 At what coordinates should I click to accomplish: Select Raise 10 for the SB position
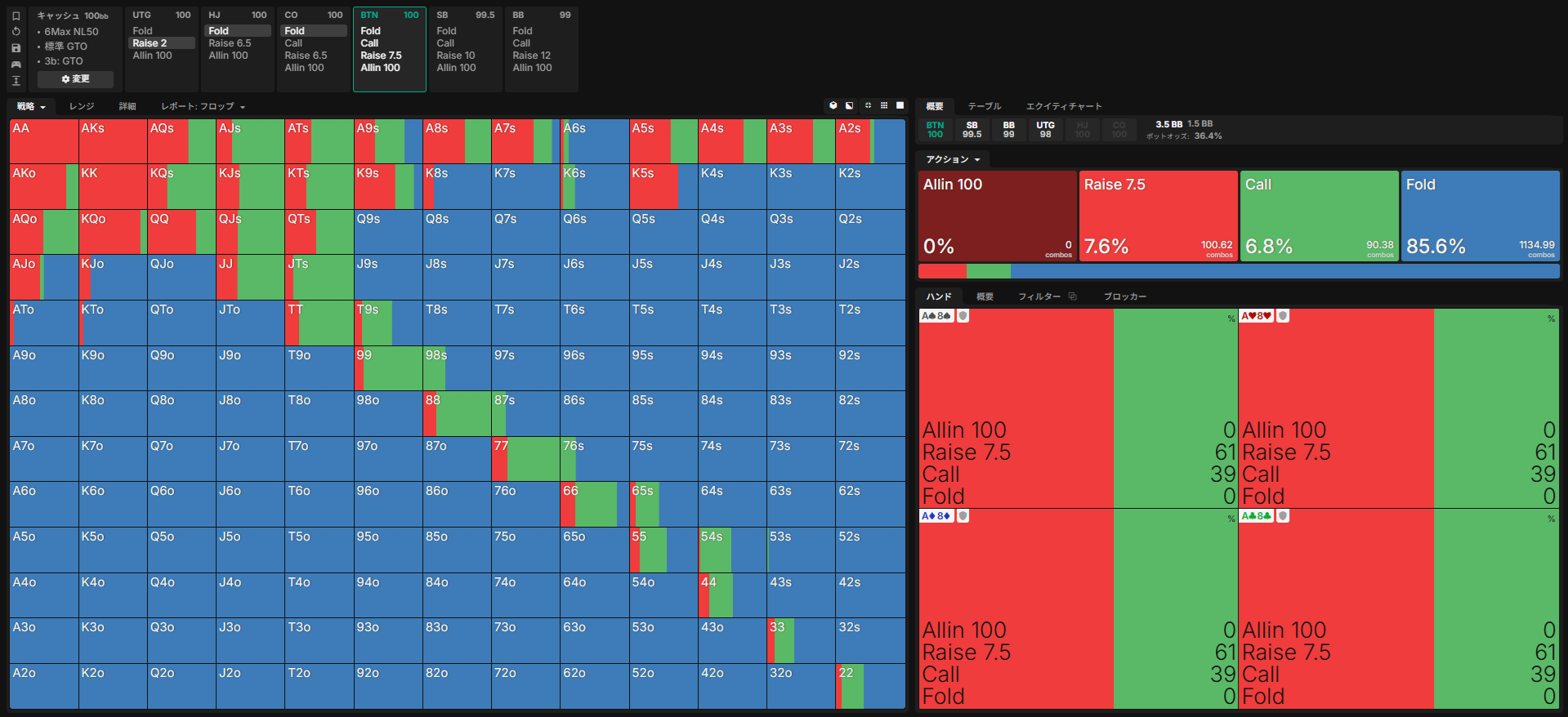click(456, 56)
